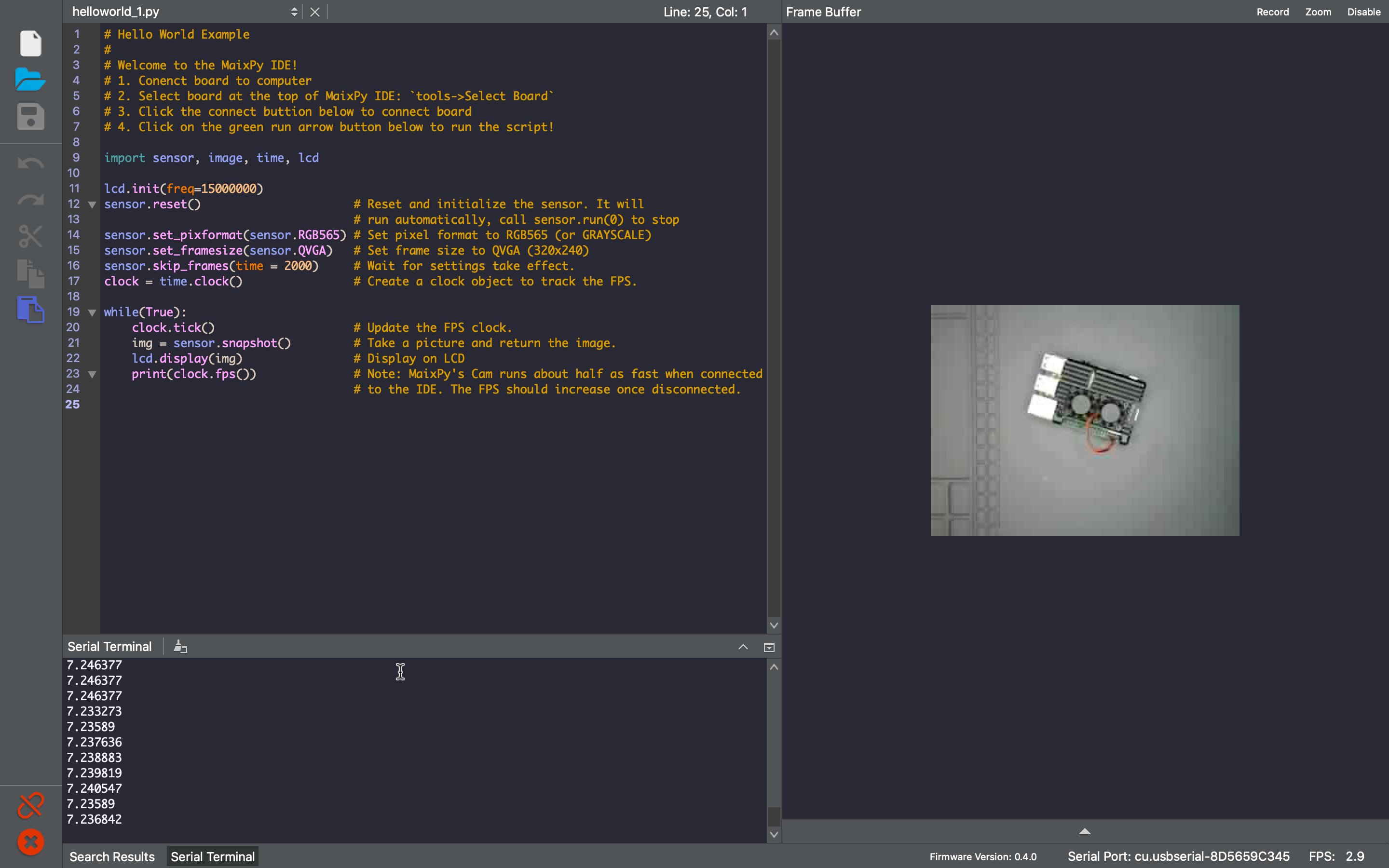Switch to the Search Results tab
Image resolution: width=1389 pixels, height=868 pixels.
[x=112, y=857]
